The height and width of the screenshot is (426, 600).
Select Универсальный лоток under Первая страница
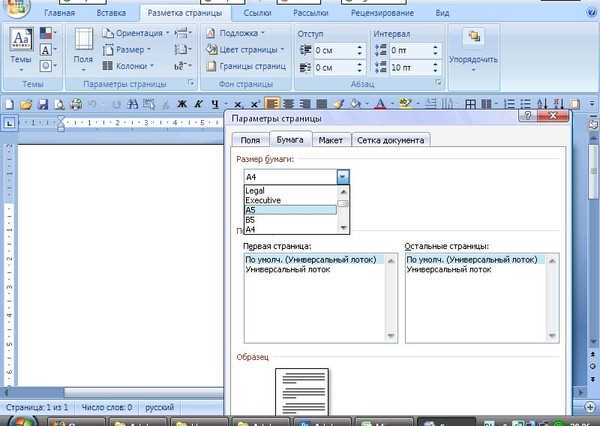288,269
